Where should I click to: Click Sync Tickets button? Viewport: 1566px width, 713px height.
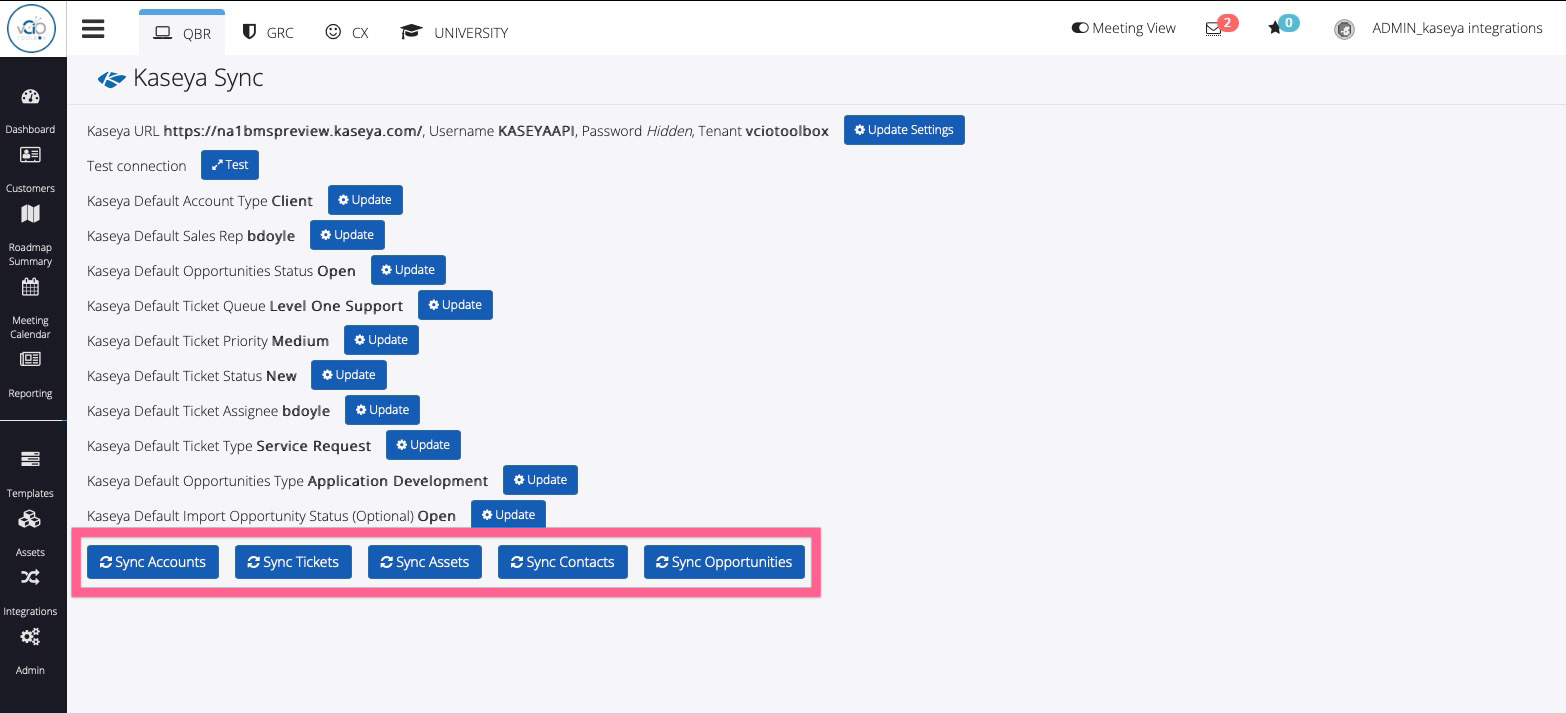tap(294, 562)
